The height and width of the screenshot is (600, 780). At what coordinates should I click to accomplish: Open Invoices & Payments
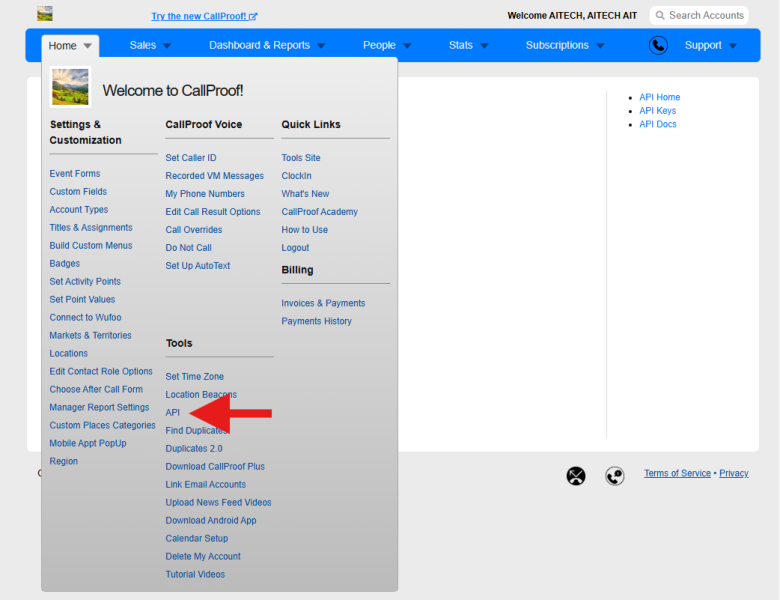tap(323, 303)
